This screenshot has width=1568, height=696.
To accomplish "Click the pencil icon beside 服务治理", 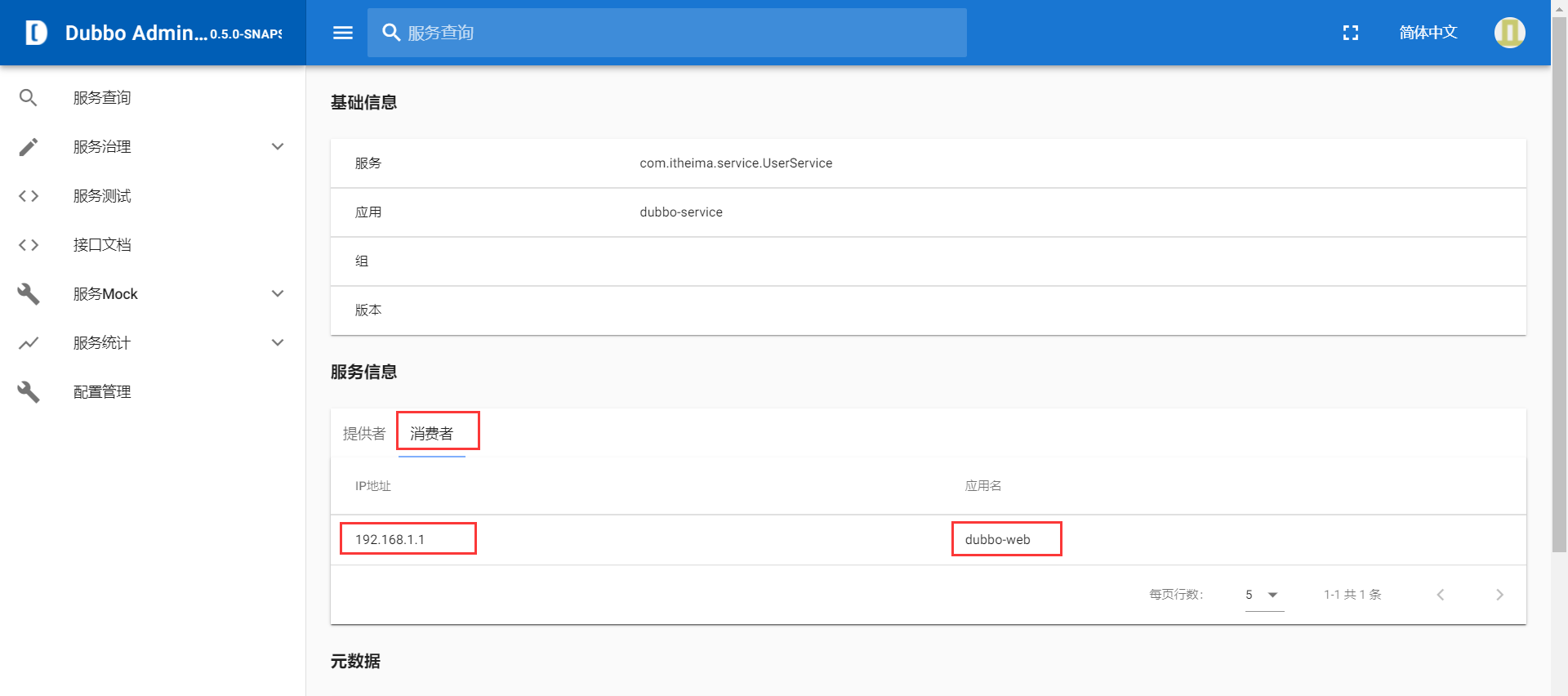I will click(29, 147).
